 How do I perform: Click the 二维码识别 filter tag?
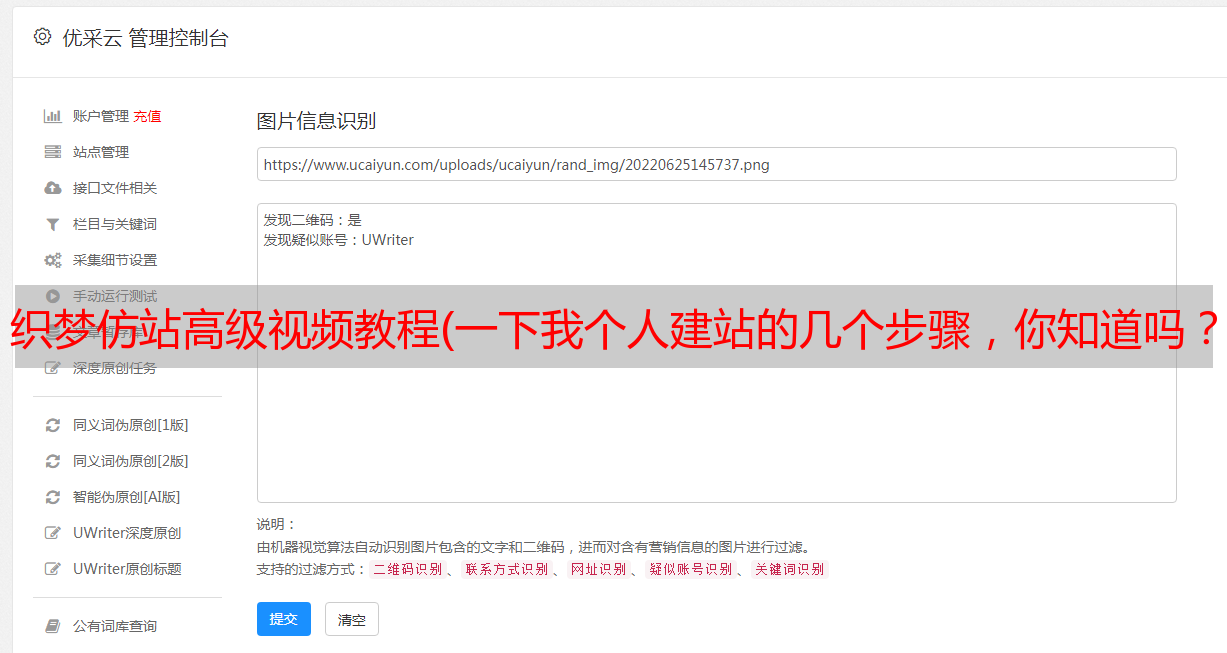coord(407,569)
